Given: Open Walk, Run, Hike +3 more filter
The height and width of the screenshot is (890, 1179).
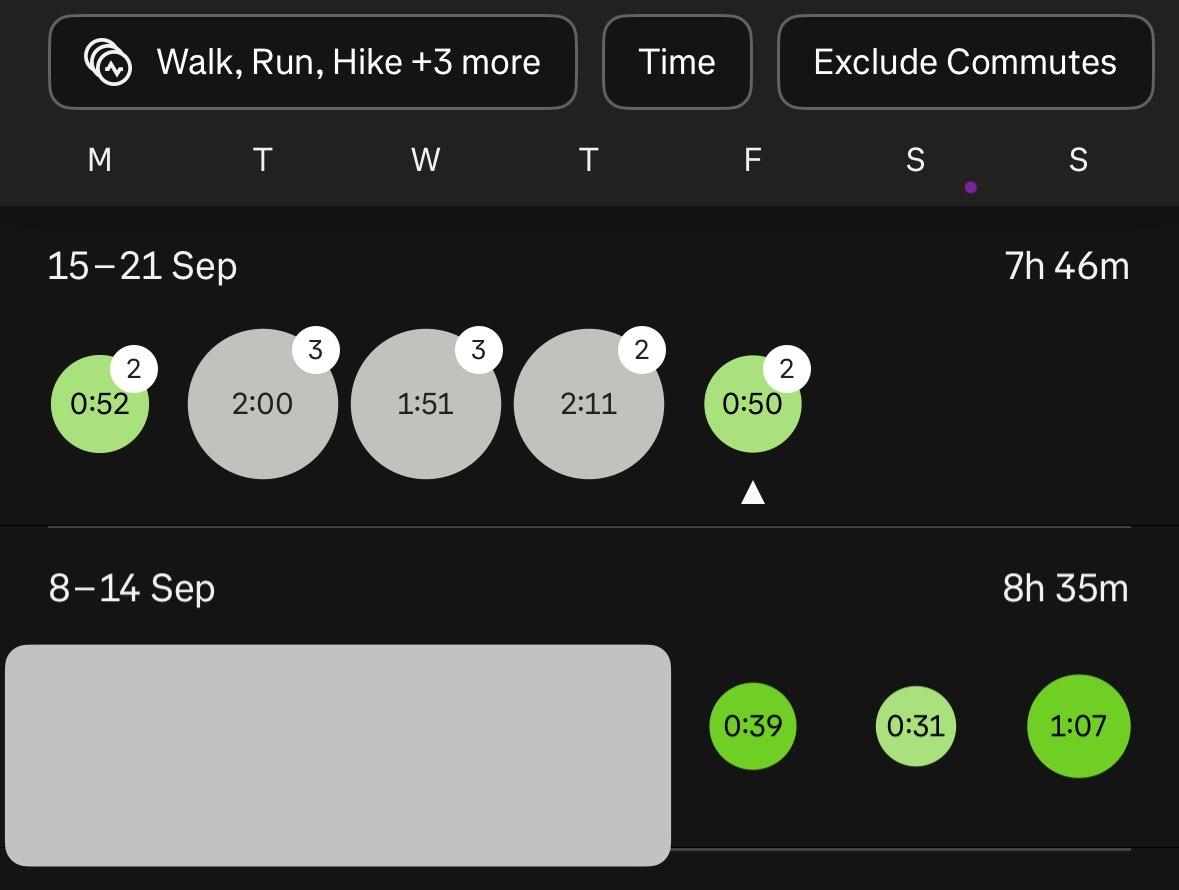Looking at the screenshot, I should point(347,62).
